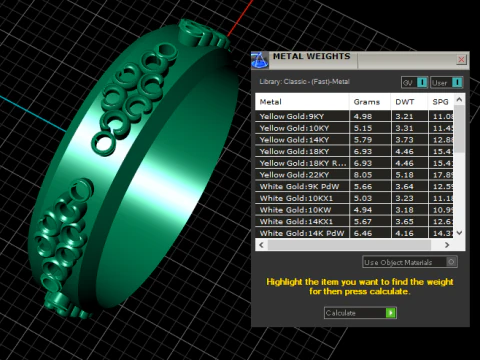Select the White Gold:14K PdW row
480x360 pixels.
(x=354, y=233)
